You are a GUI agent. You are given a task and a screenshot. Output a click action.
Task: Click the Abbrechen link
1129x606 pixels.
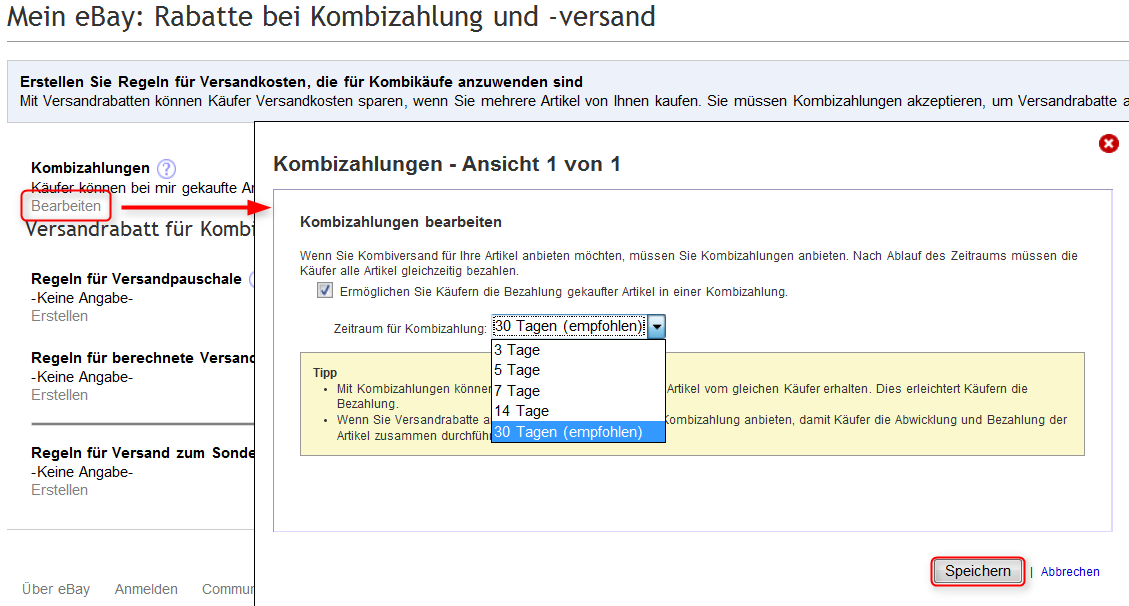[1070, 571]
